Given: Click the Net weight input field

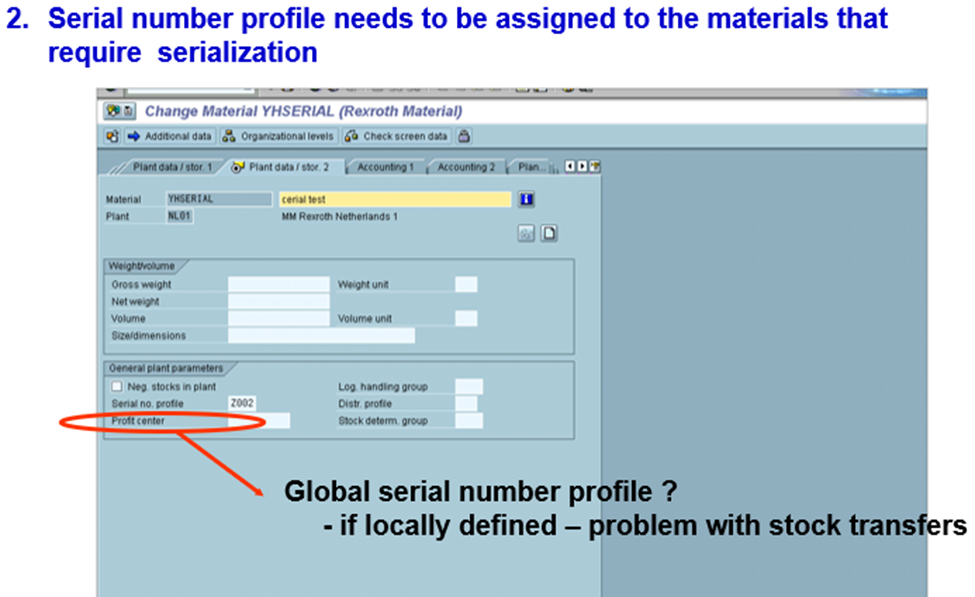Looking at the screenshot, I should pos(279,302).
